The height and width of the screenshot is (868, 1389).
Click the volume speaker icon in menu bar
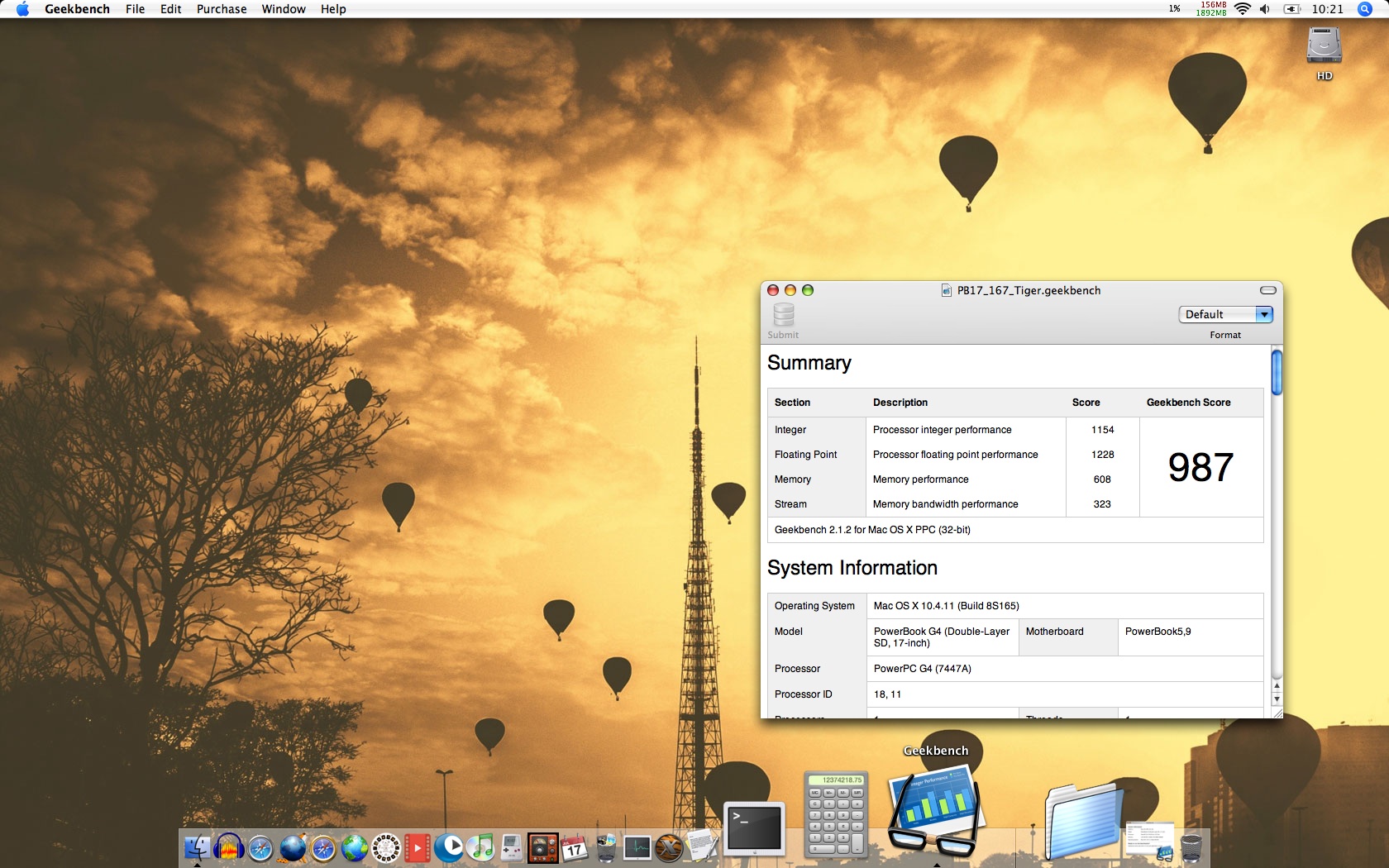tap(1264, 9)
